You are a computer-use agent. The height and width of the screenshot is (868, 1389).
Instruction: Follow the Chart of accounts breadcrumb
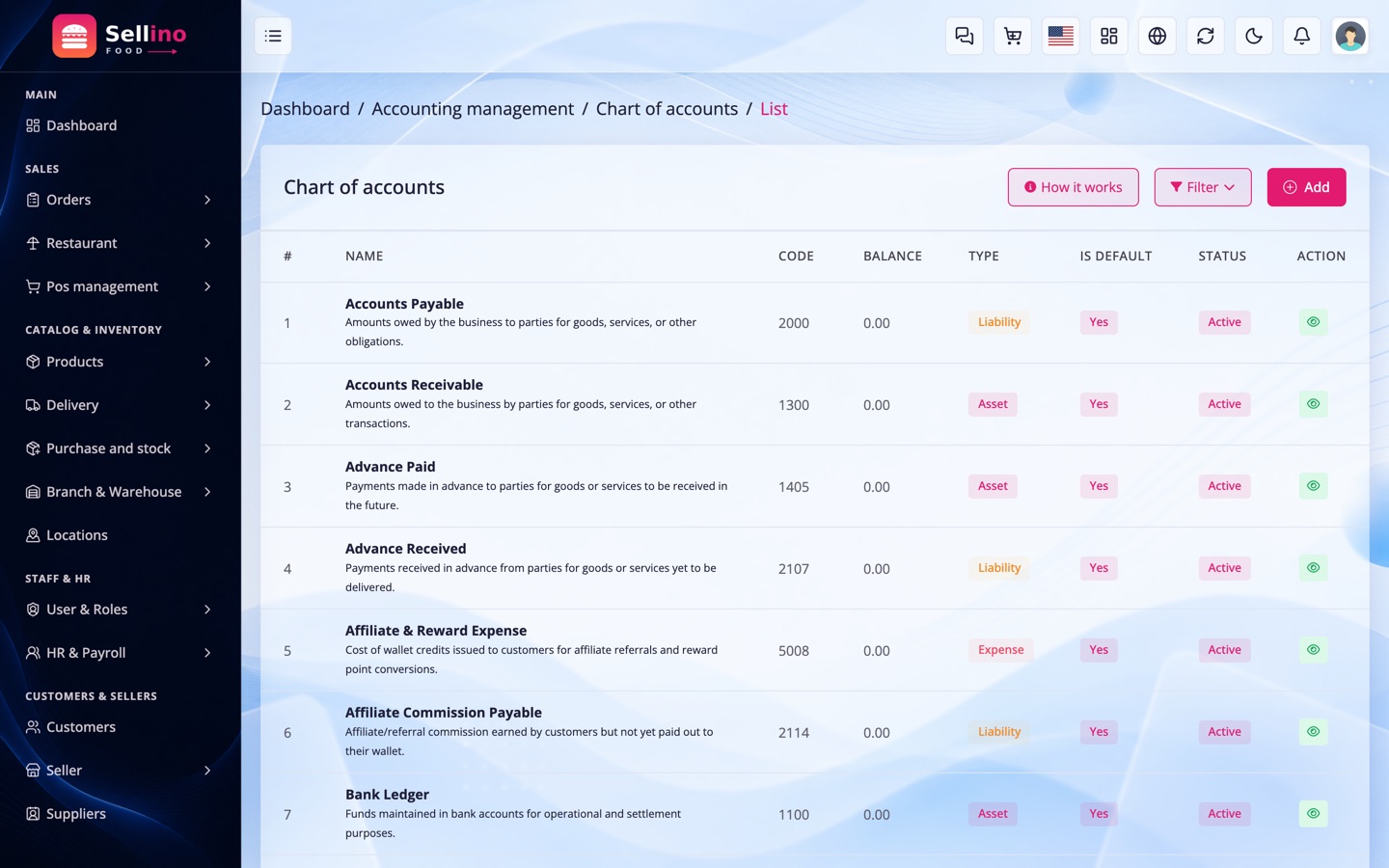[667, 109]
